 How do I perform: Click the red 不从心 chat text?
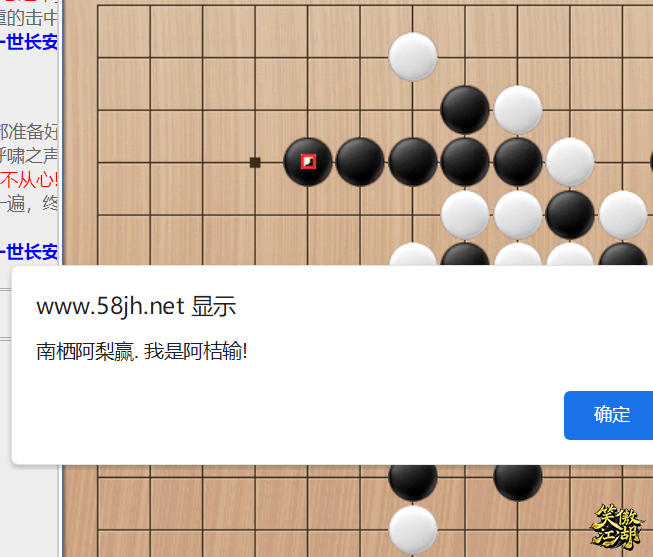point(28,180)
